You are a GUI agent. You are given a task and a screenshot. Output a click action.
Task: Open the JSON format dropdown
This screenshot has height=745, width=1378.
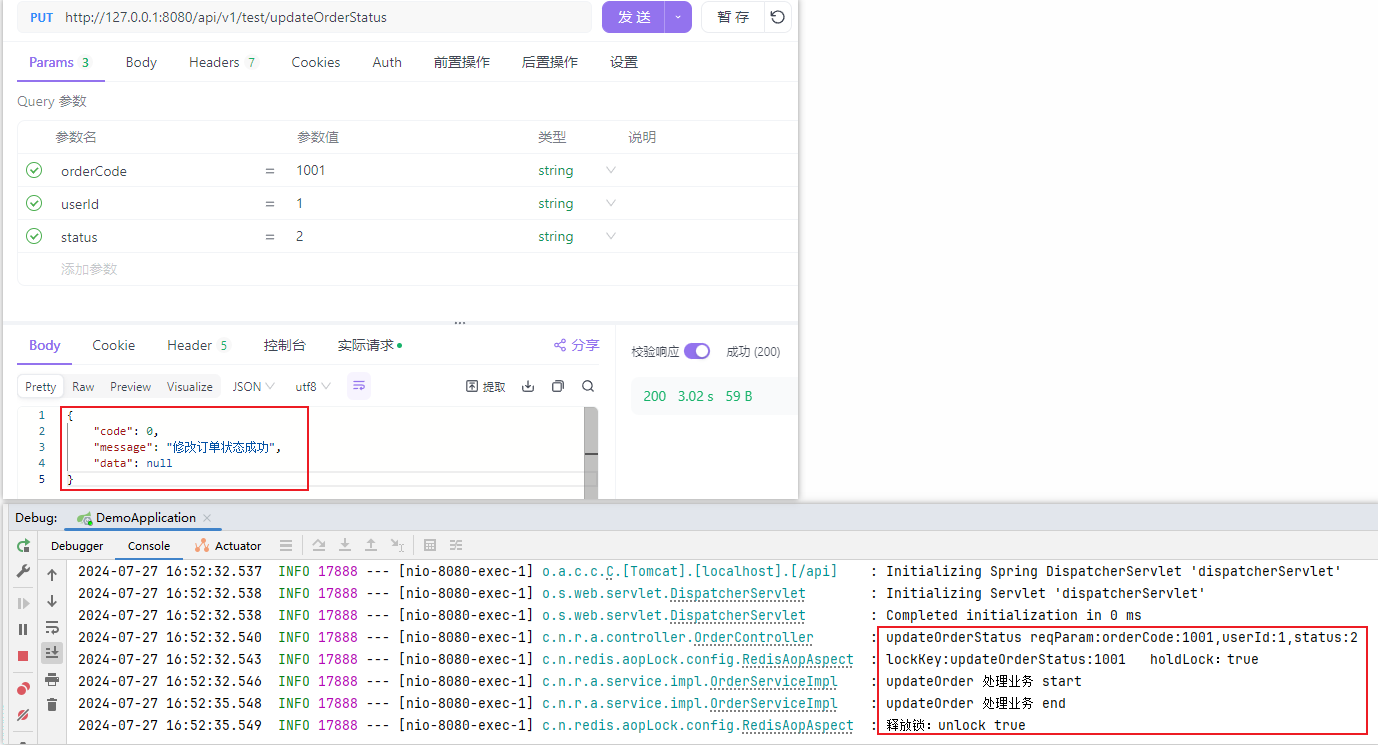[x=254, y=386]
